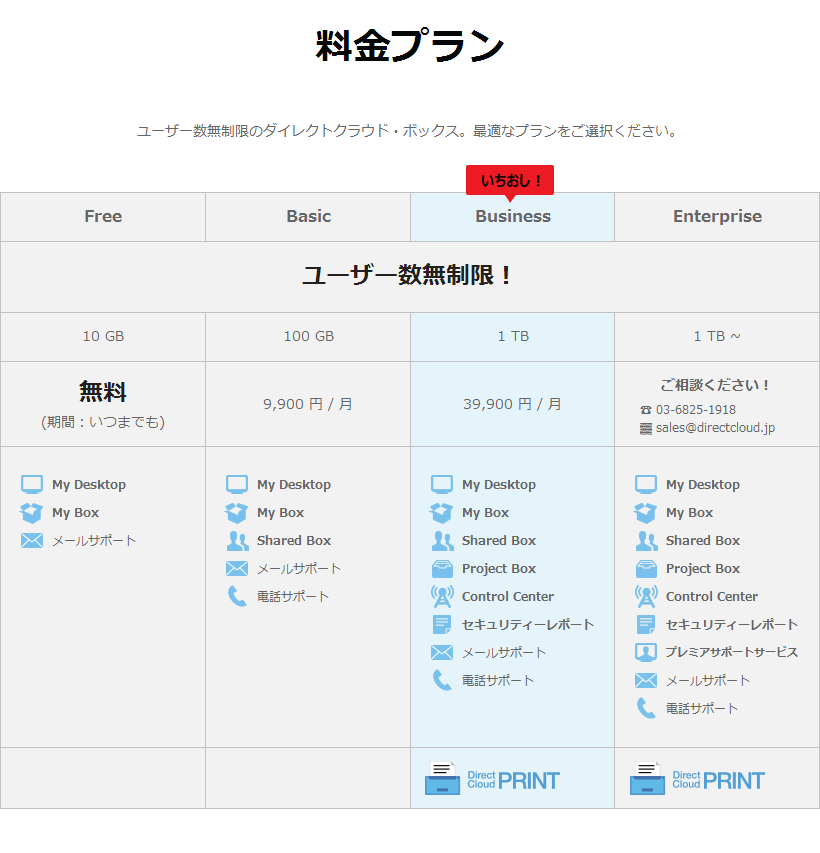Open Control Center via its antenna icon
The height and width of the screenshot is (853, 820).
(440, 596)
